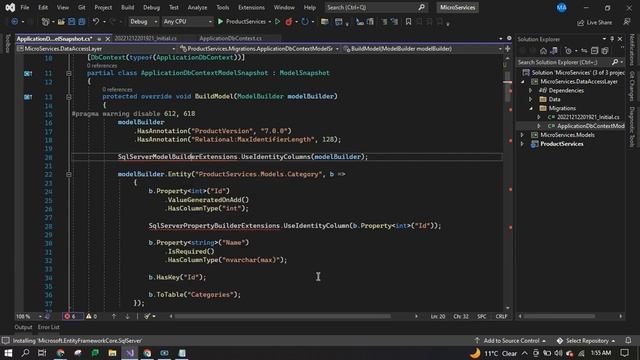
Task: Expand the ProductServices project node
Action: [x=522, y=144]
